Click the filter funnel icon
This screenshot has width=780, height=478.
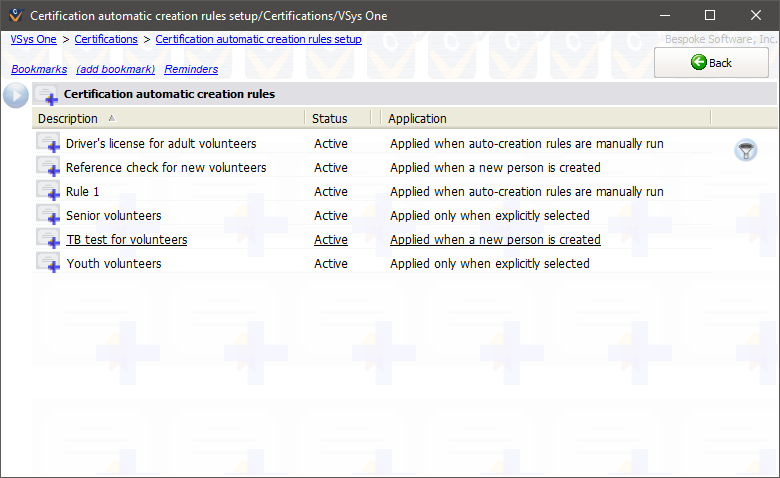point(745,151)
